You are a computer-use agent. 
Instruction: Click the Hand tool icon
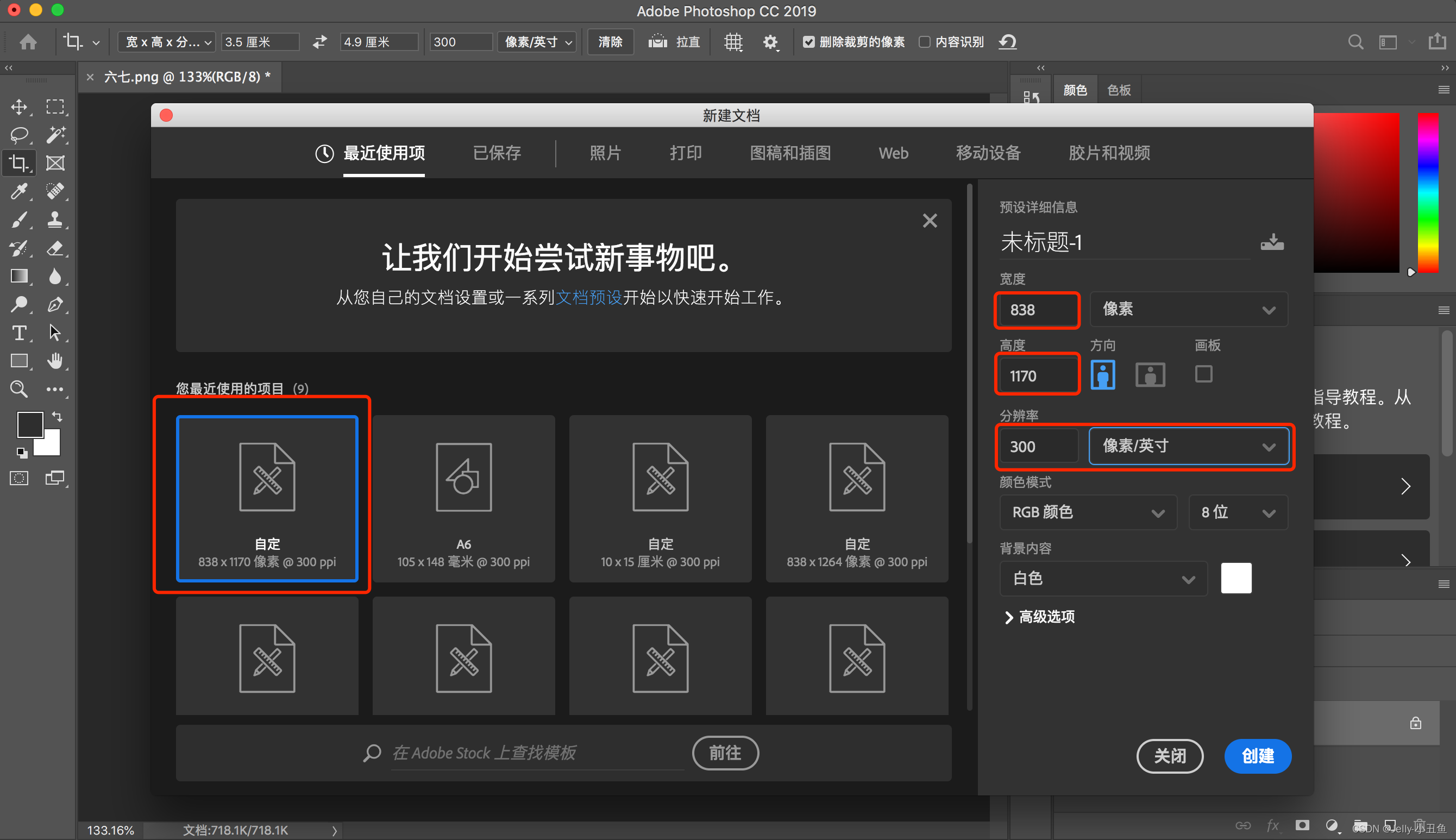[55, 361]
